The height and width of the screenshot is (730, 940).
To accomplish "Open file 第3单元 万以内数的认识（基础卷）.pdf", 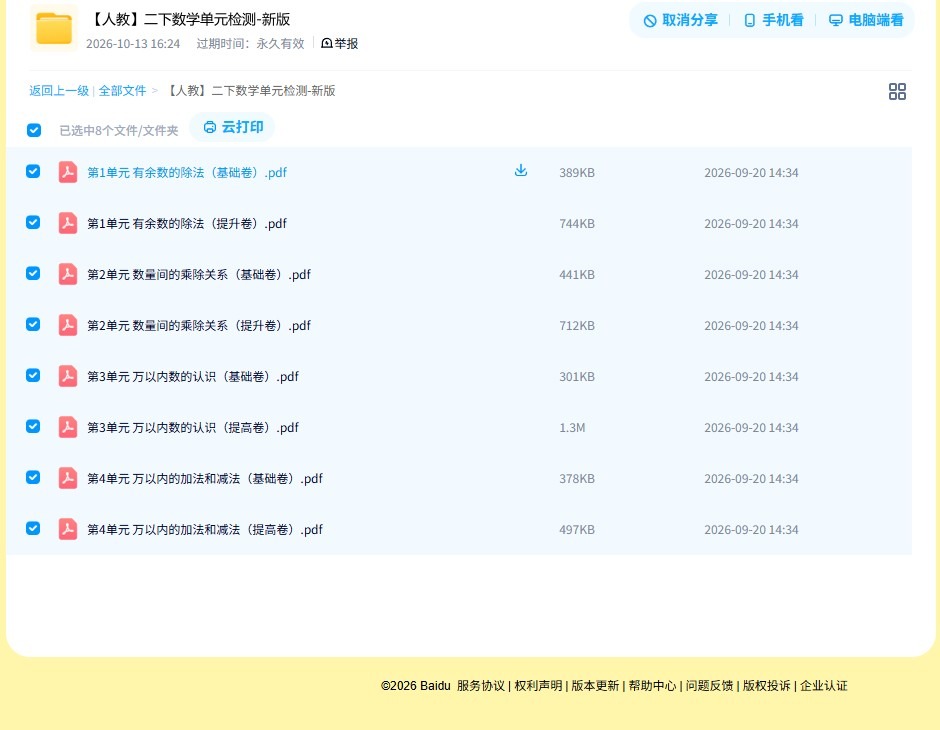I will pyautogui.click(x=193, y=376).
